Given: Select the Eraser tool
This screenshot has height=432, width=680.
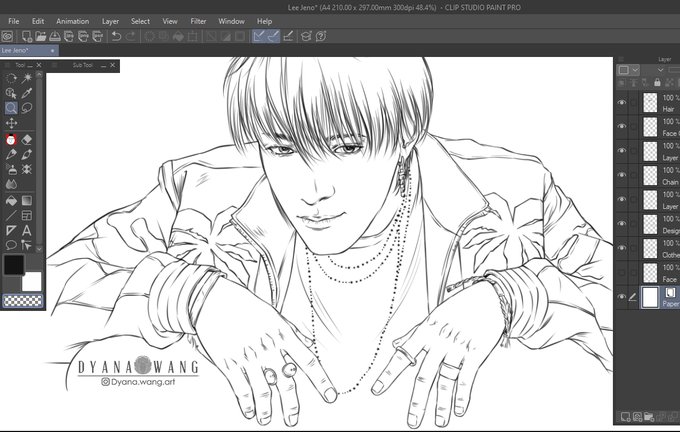Looking at the screenshot, I should pos(27,140).
